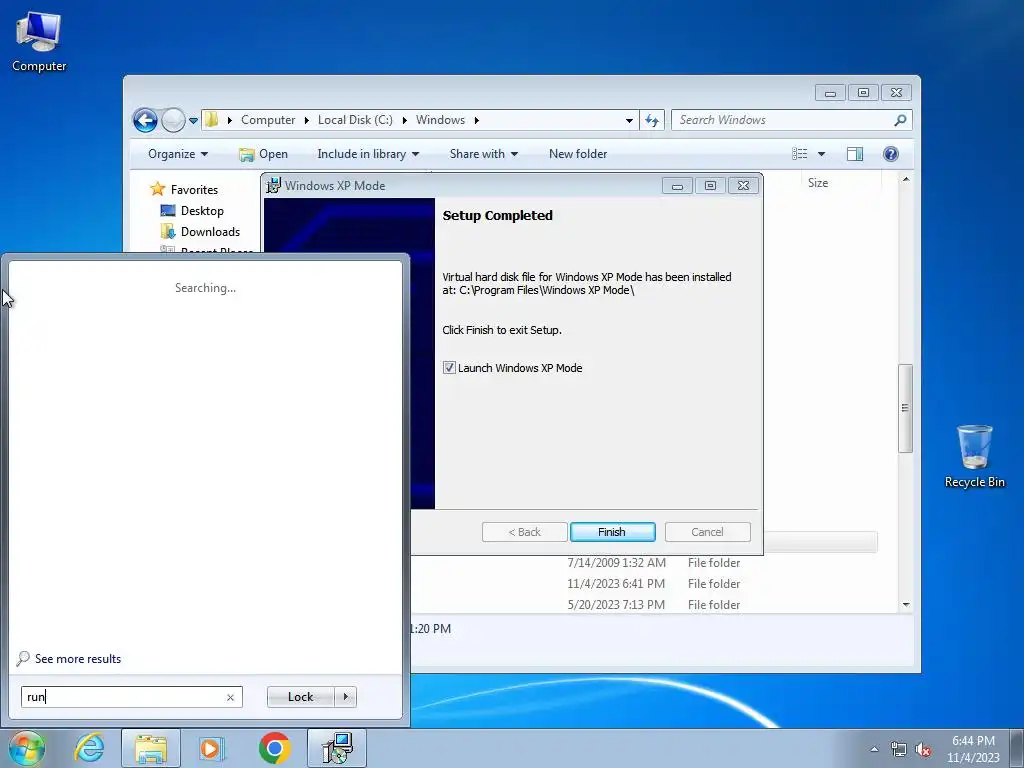
Task: Maximize the Explorer window
Action: [863, 93]
